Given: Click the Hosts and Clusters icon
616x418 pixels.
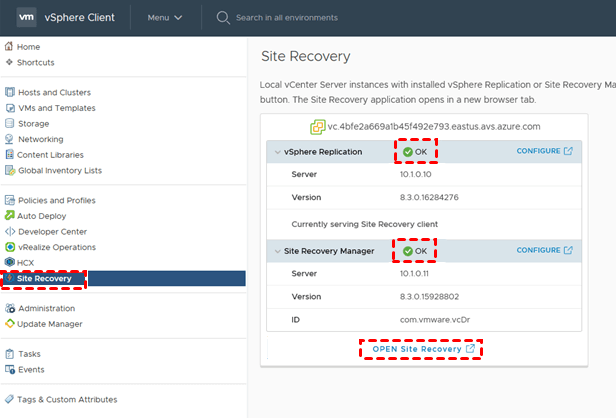Looking at the screenshot, I should click(x=10, y=93).
